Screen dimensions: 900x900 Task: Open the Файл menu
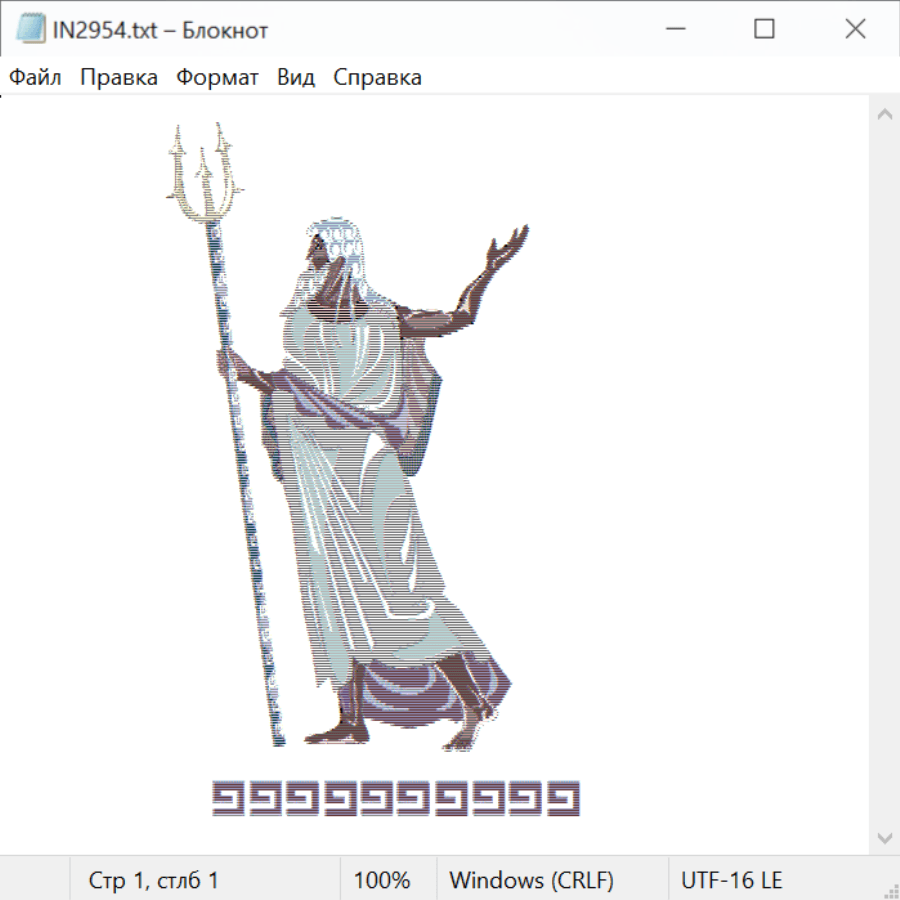click(x=36, y=78)
